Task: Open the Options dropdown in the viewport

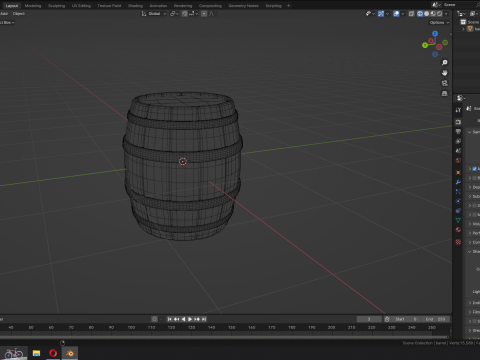Action: pos(439,22)
